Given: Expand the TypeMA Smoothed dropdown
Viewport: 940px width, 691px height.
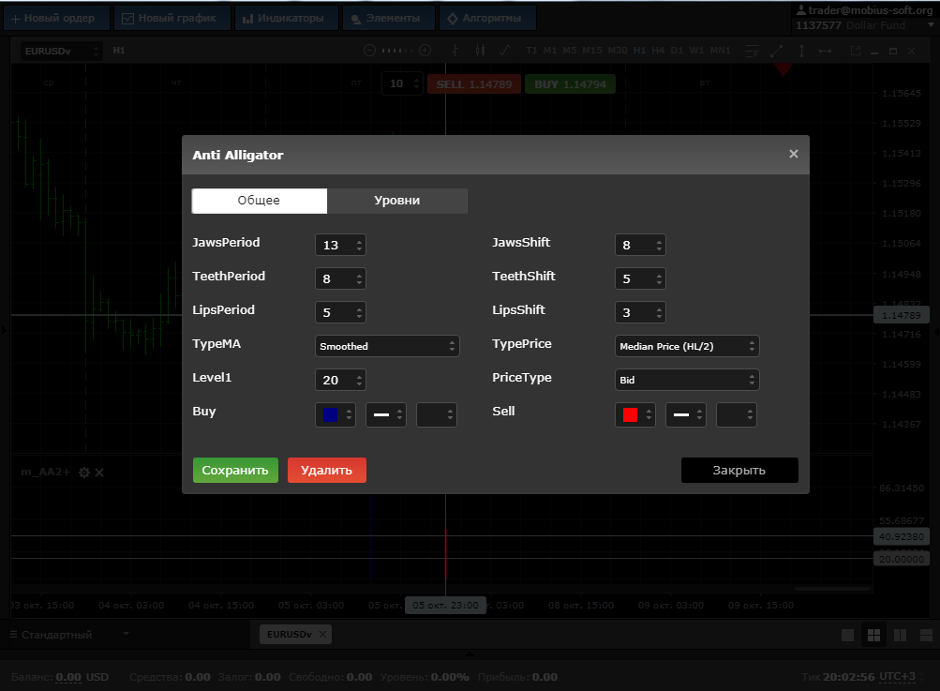Looking at the screenshot, I should pyautogui.click(x=387, y=346).
